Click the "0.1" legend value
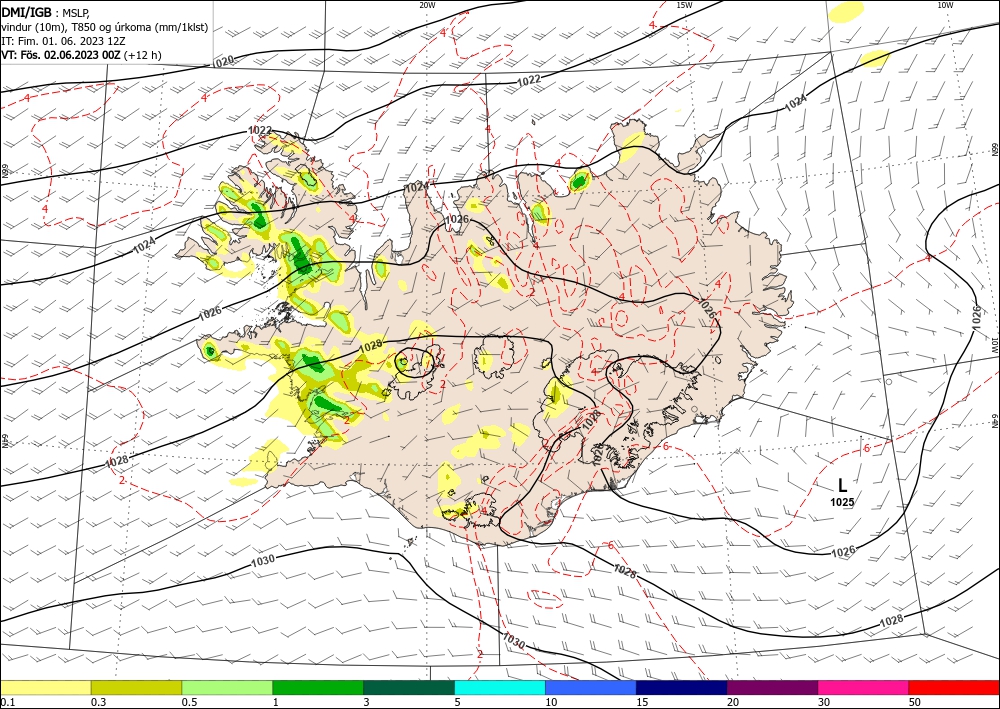The height and width of the screenshot is (709, 1000). point(8,702)
